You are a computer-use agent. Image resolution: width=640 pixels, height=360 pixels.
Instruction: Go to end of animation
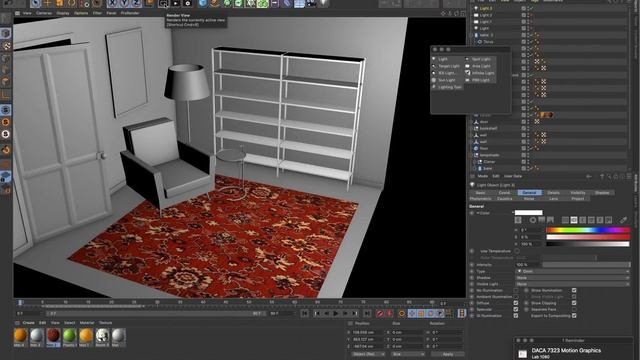coord(367,313)
